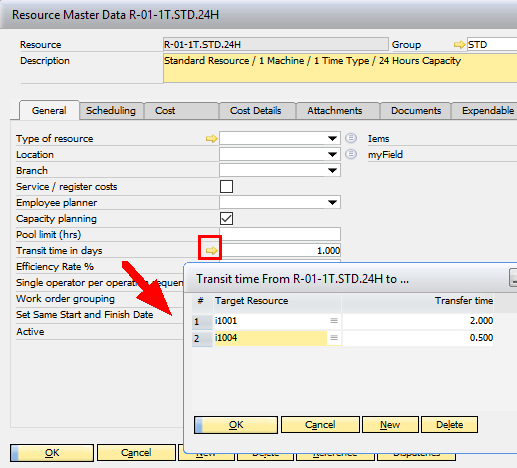Image resolution: width=517 pixels, height=468 pixels.
Task: Switch to the Scheduling tab
Action: pos(111,111)
